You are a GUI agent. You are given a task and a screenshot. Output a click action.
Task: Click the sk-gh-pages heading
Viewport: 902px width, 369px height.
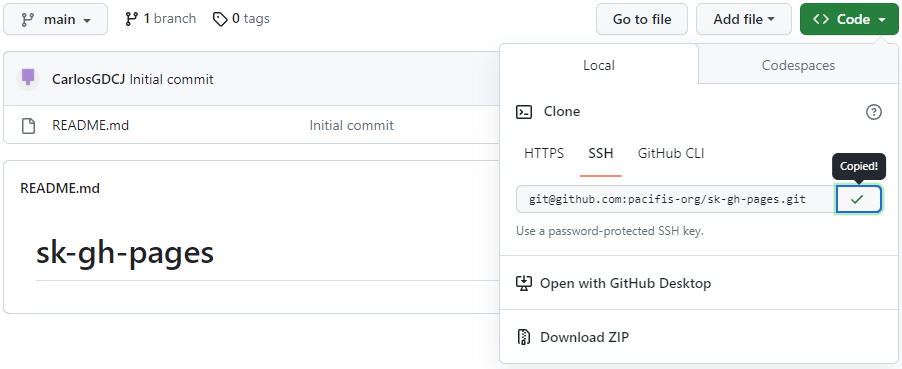click(x=125, y=252)
